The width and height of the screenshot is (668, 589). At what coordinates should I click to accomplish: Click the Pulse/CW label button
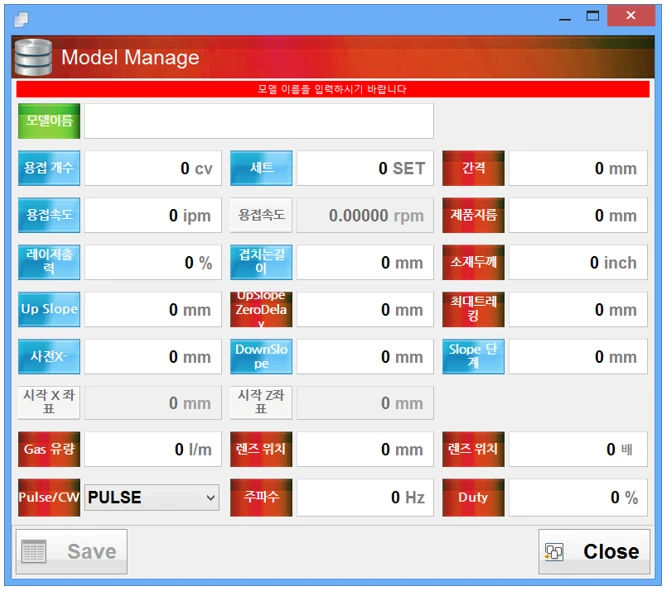point(49,497)
